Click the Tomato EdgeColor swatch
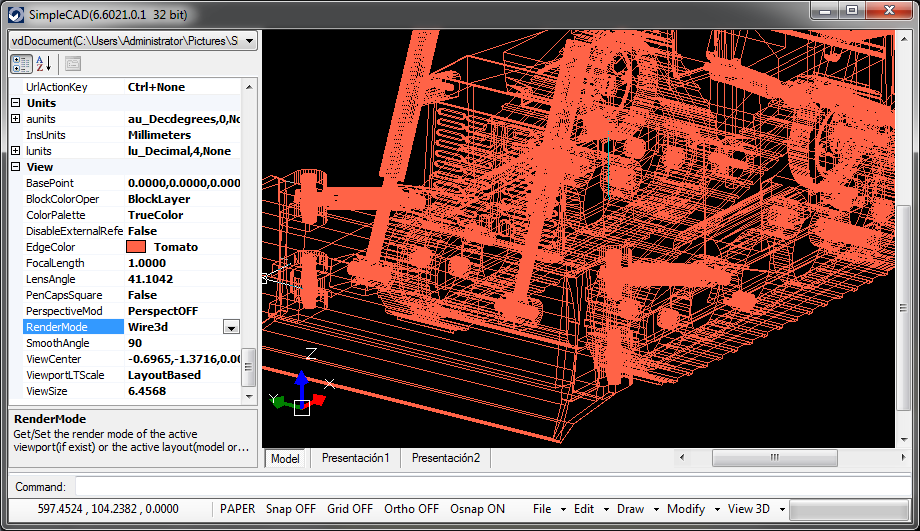The height and width of the screenshot is (531, 920). (136, 247)
